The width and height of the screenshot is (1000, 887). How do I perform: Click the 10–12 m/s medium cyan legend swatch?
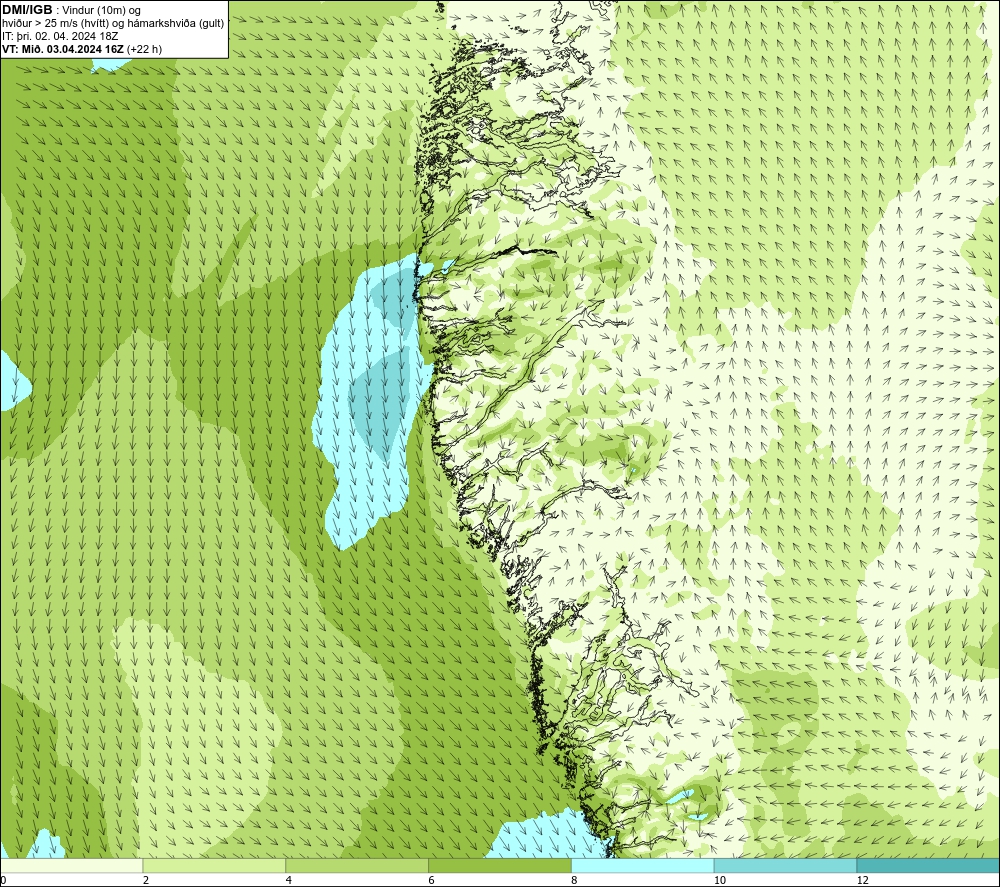[x=786, y=865]
